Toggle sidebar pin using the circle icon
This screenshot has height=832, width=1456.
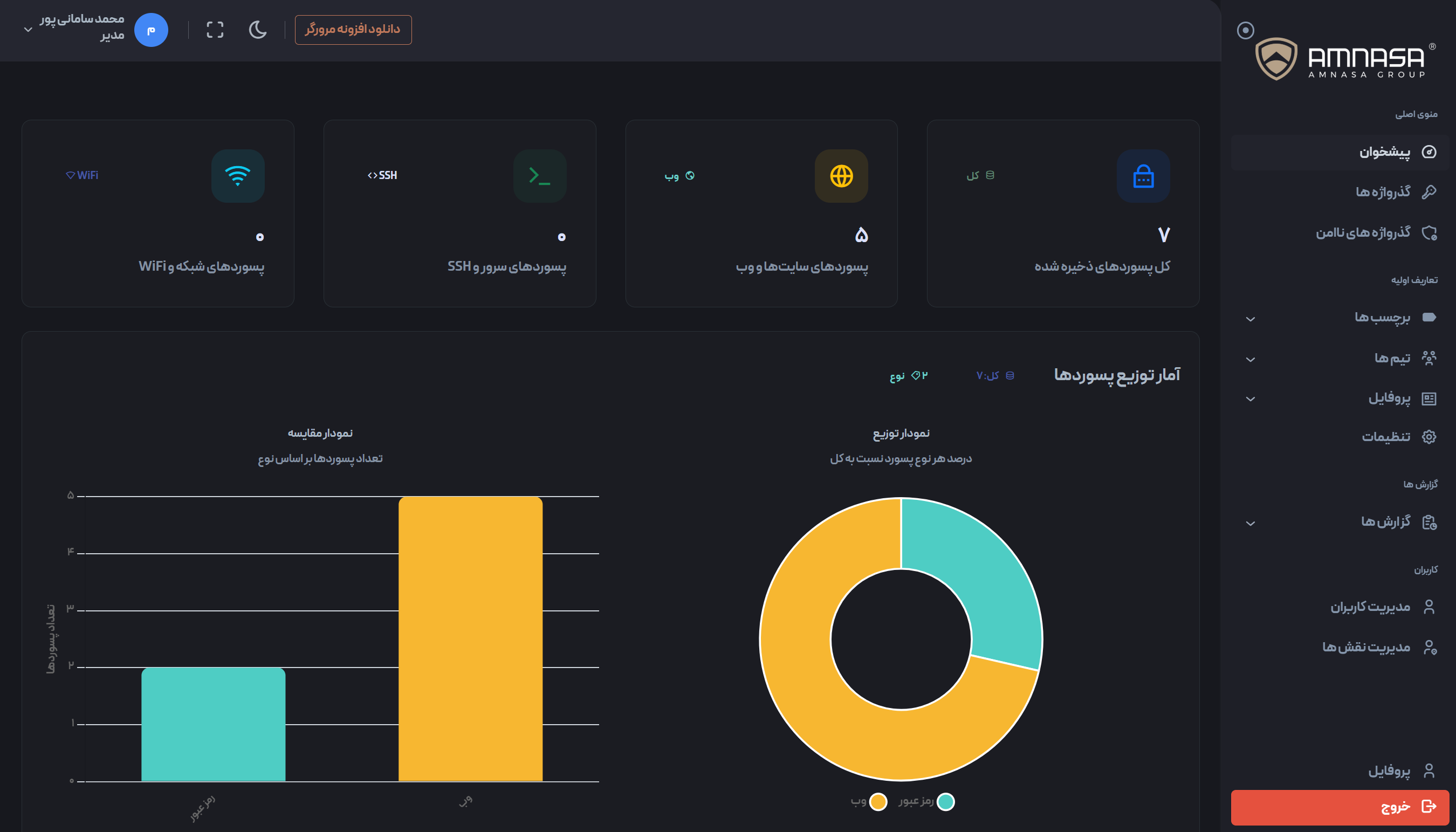(x=1245, y=30)
